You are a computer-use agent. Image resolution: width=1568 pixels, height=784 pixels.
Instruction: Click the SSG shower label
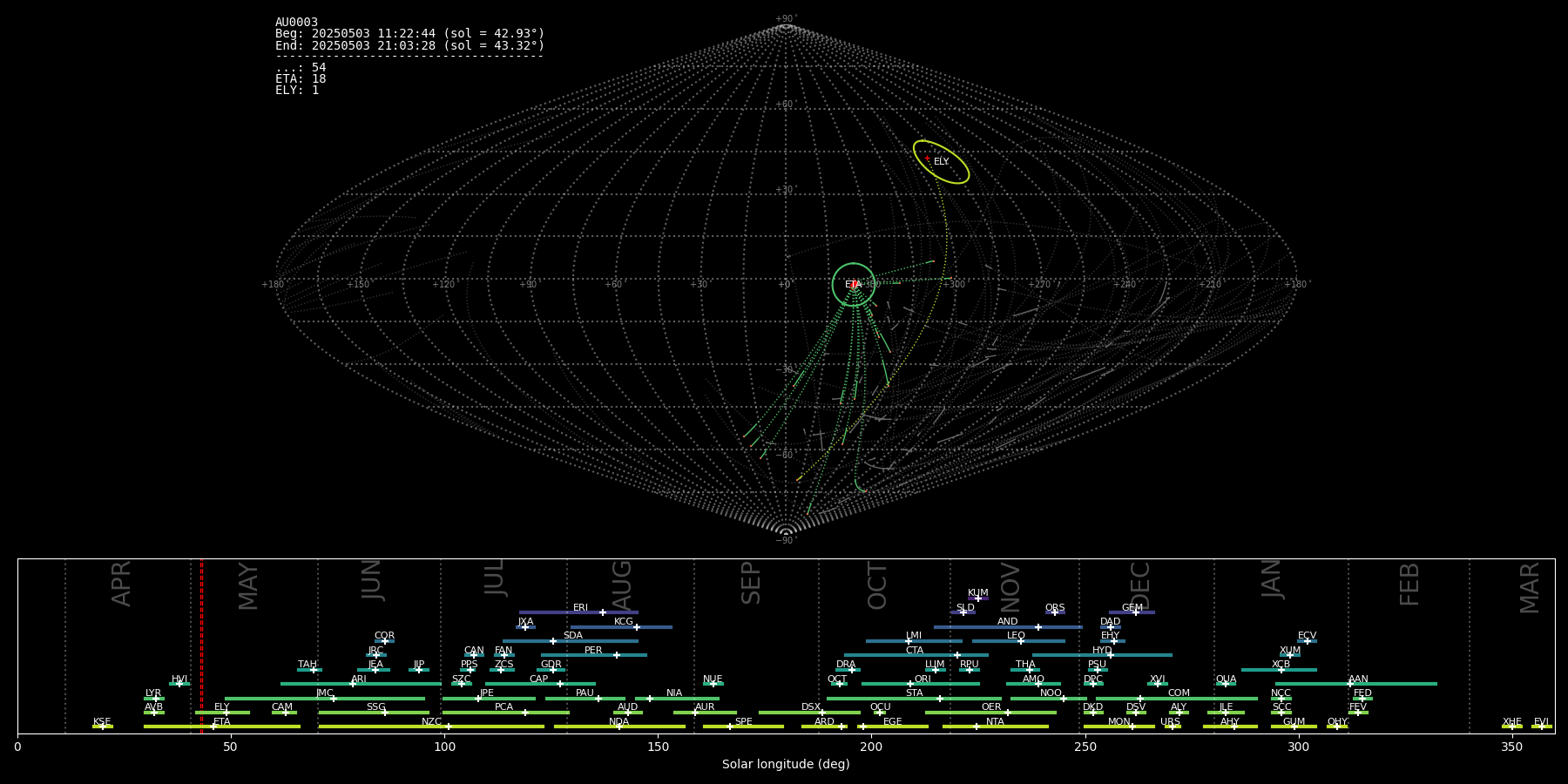pyautogui.click(x=375, y=707)
